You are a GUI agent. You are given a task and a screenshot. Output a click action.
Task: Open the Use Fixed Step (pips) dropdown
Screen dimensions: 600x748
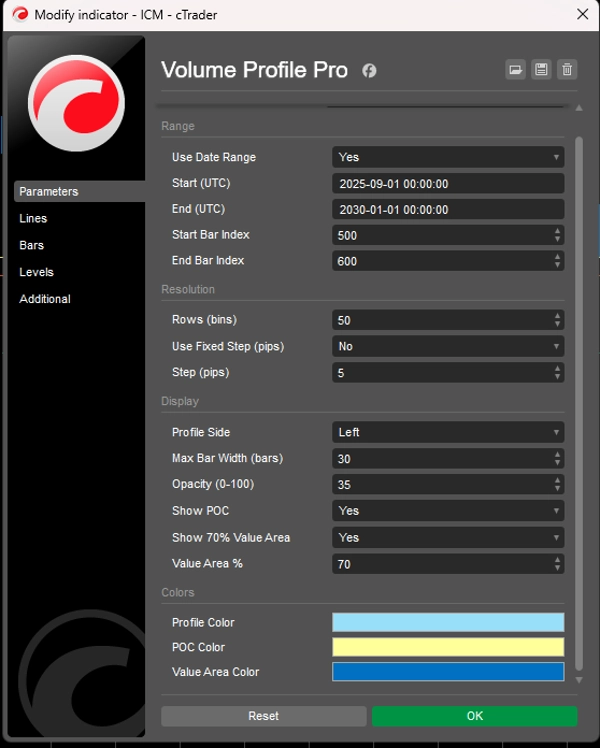(x=448, y=346)
